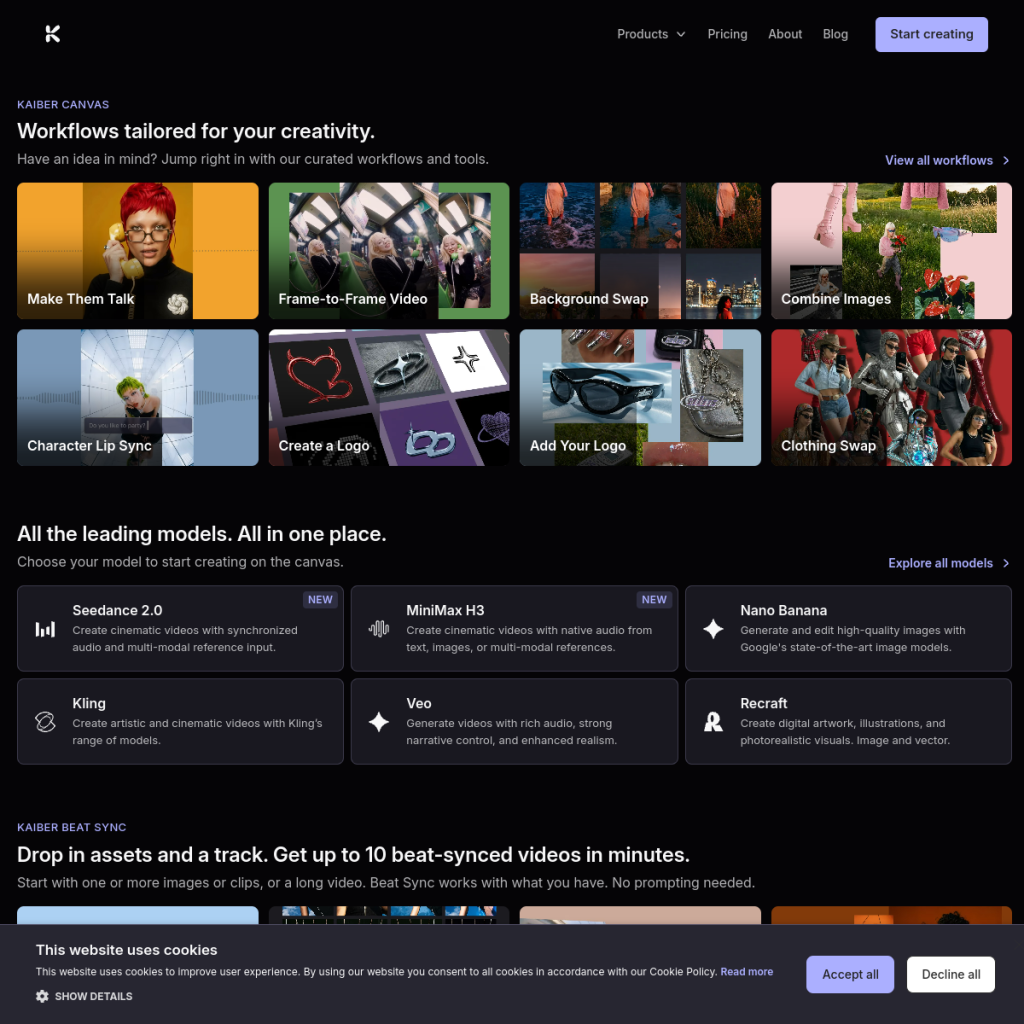Click the Start creating button
The height and width of the screenshot is (1024, 1024).
931,34
